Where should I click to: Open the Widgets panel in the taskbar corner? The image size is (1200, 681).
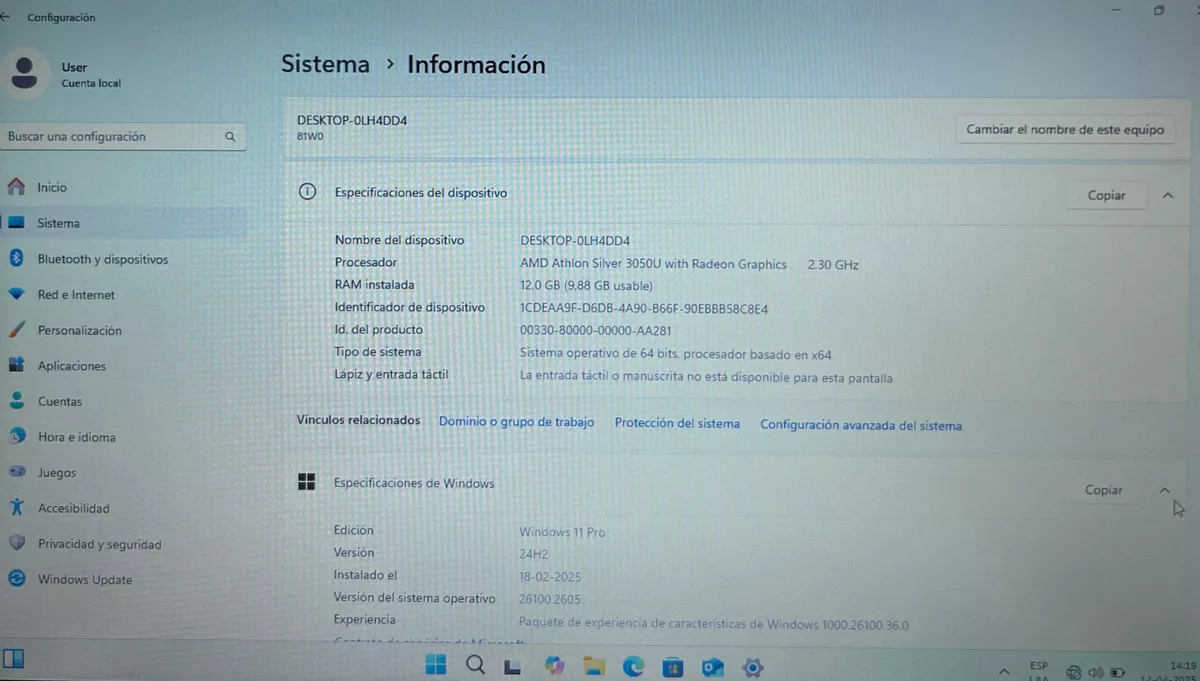(13, 659)
